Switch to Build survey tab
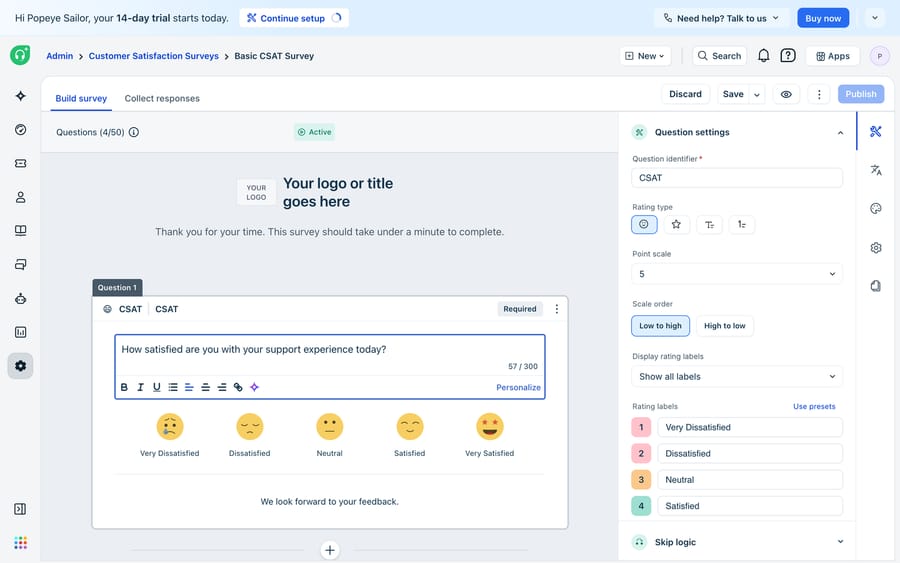 81,98
